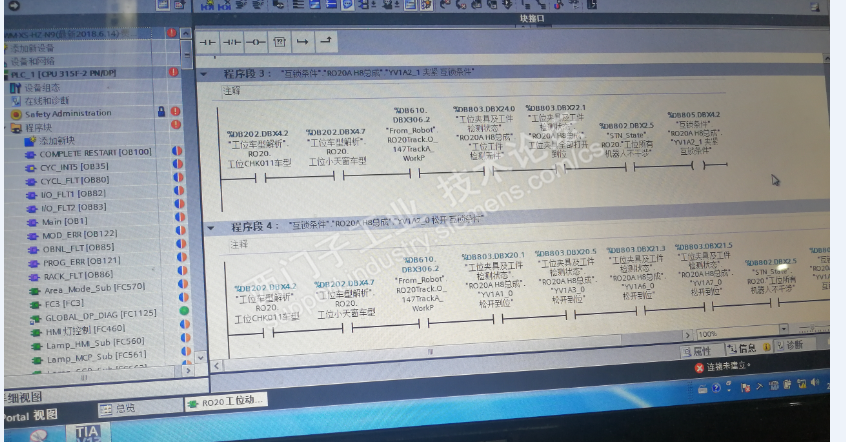Viewport: 846px width, 442px height.
Task: Open the zoom level 100% dropdown
Action: pos(783,329)
